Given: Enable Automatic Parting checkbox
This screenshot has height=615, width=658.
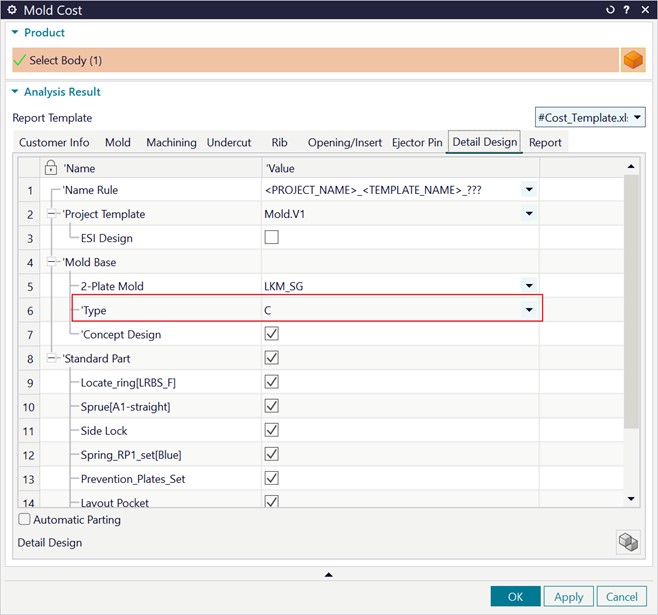Looking at the screenshot, I should coord(24,519).
